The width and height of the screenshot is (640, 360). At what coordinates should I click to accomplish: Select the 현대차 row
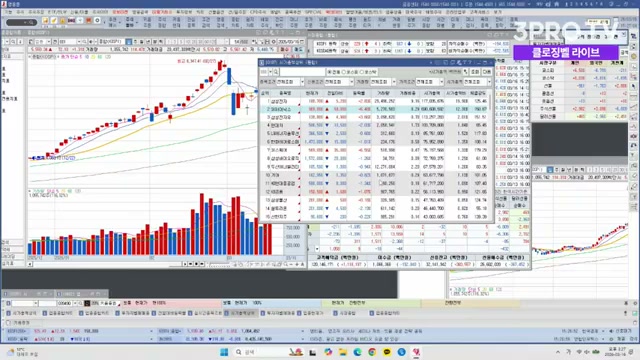coord(373,125)
